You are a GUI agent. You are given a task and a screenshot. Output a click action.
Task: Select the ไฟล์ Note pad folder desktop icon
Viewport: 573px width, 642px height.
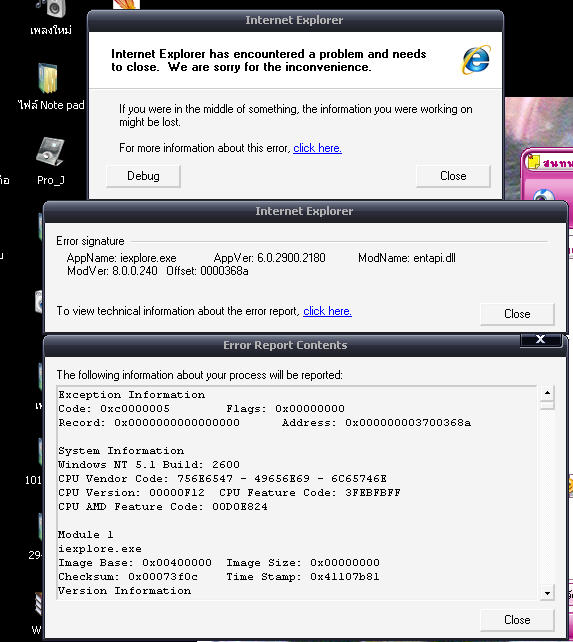click(x=51, y=87)
